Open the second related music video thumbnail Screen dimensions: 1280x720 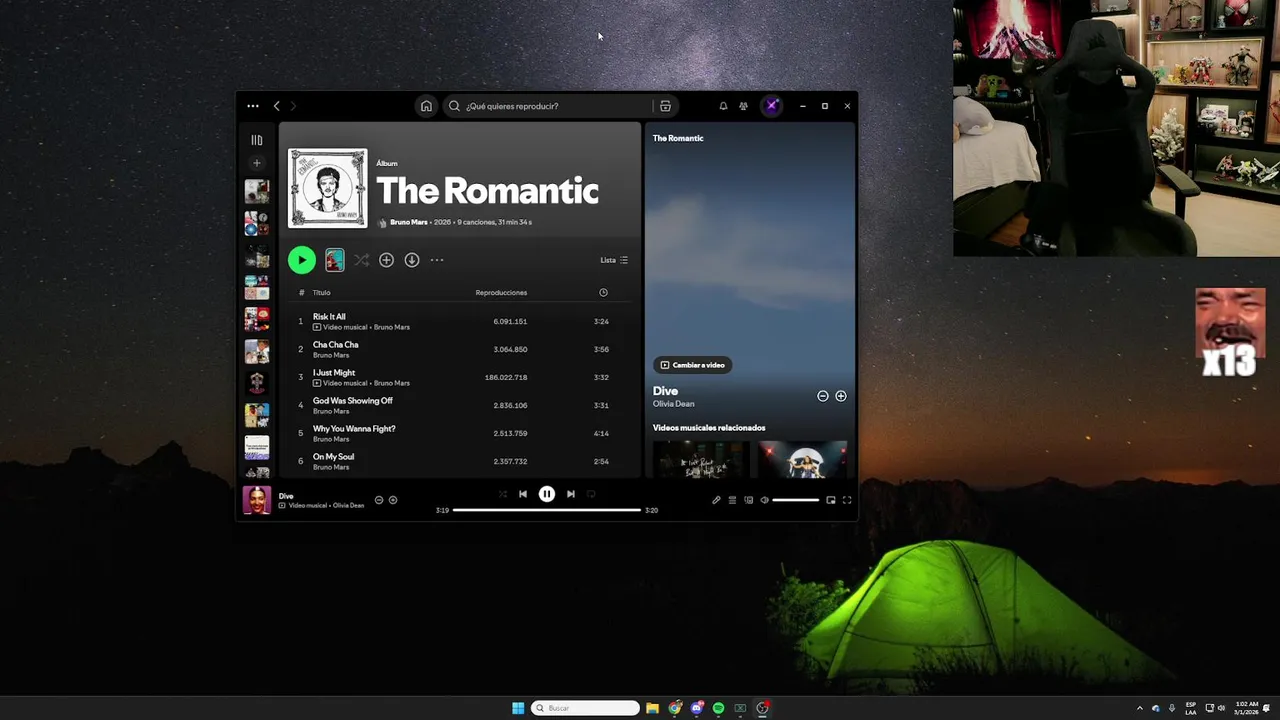802,459
